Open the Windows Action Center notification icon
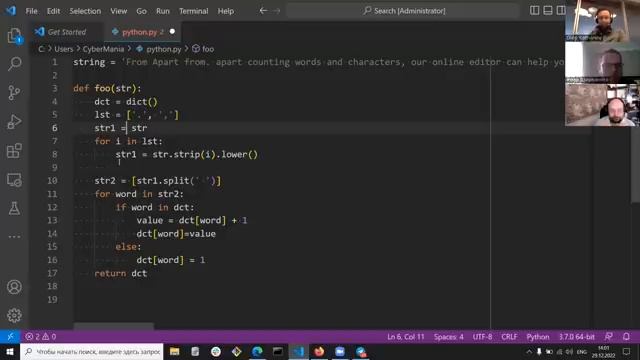 point(627,351)
